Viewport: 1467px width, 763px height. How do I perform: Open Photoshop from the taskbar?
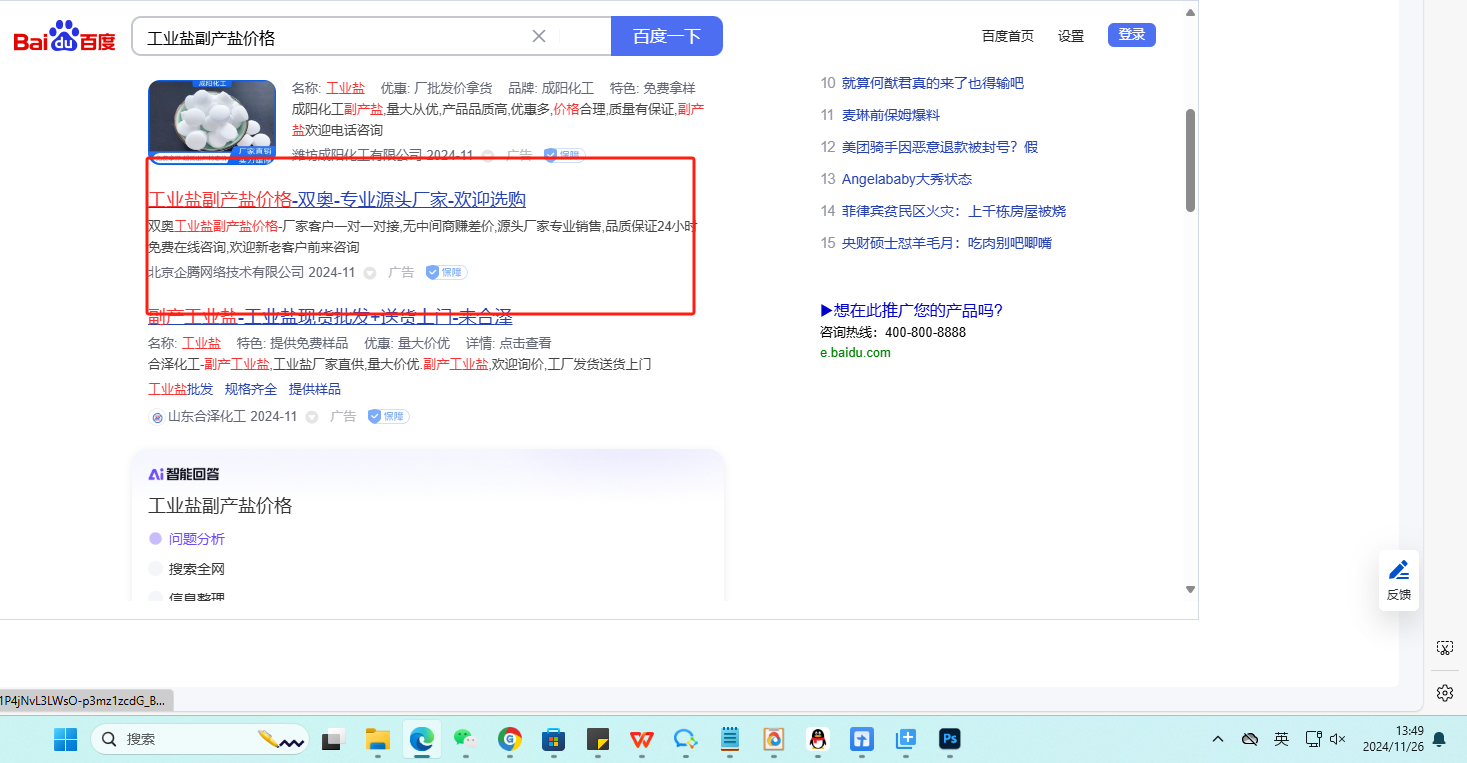point(950,739)
